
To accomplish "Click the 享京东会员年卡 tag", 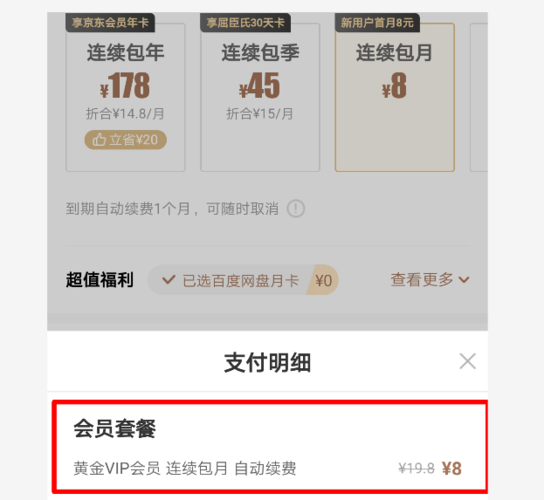I will point(110,23).
